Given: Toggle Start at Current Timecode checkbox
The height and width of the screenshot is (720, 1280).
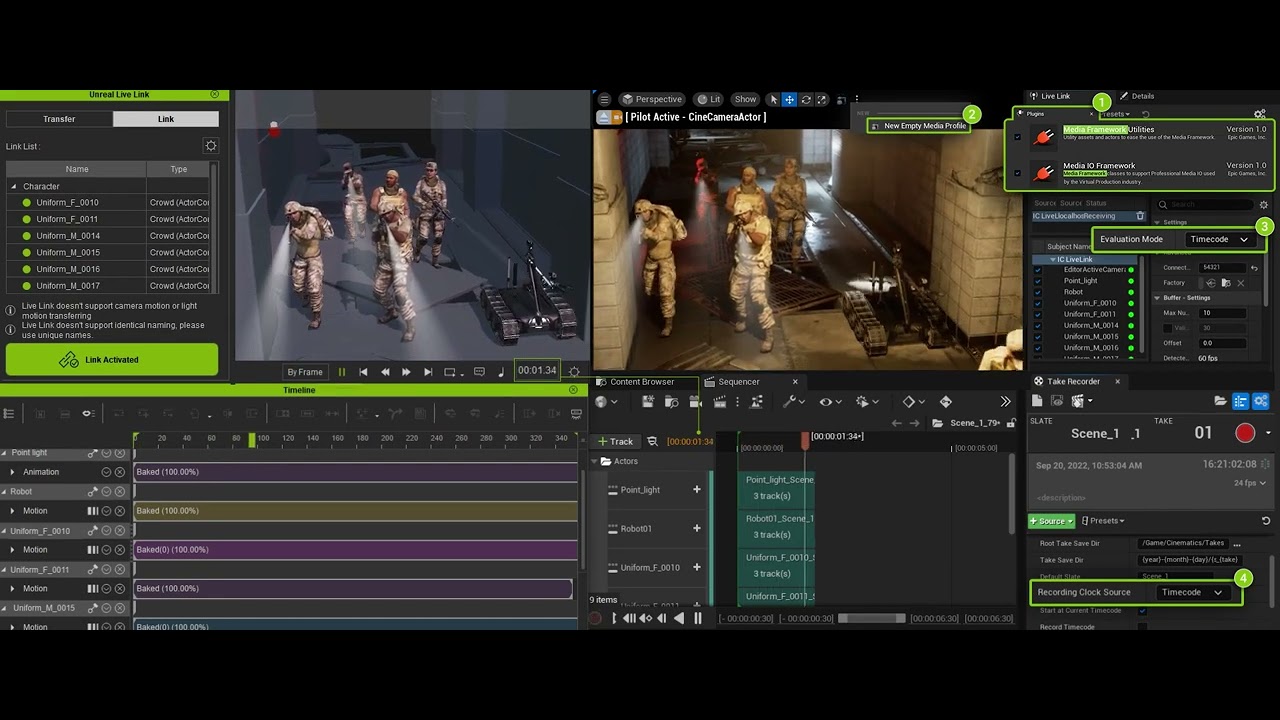Looking at the screenshot, I should point(1142,610).
